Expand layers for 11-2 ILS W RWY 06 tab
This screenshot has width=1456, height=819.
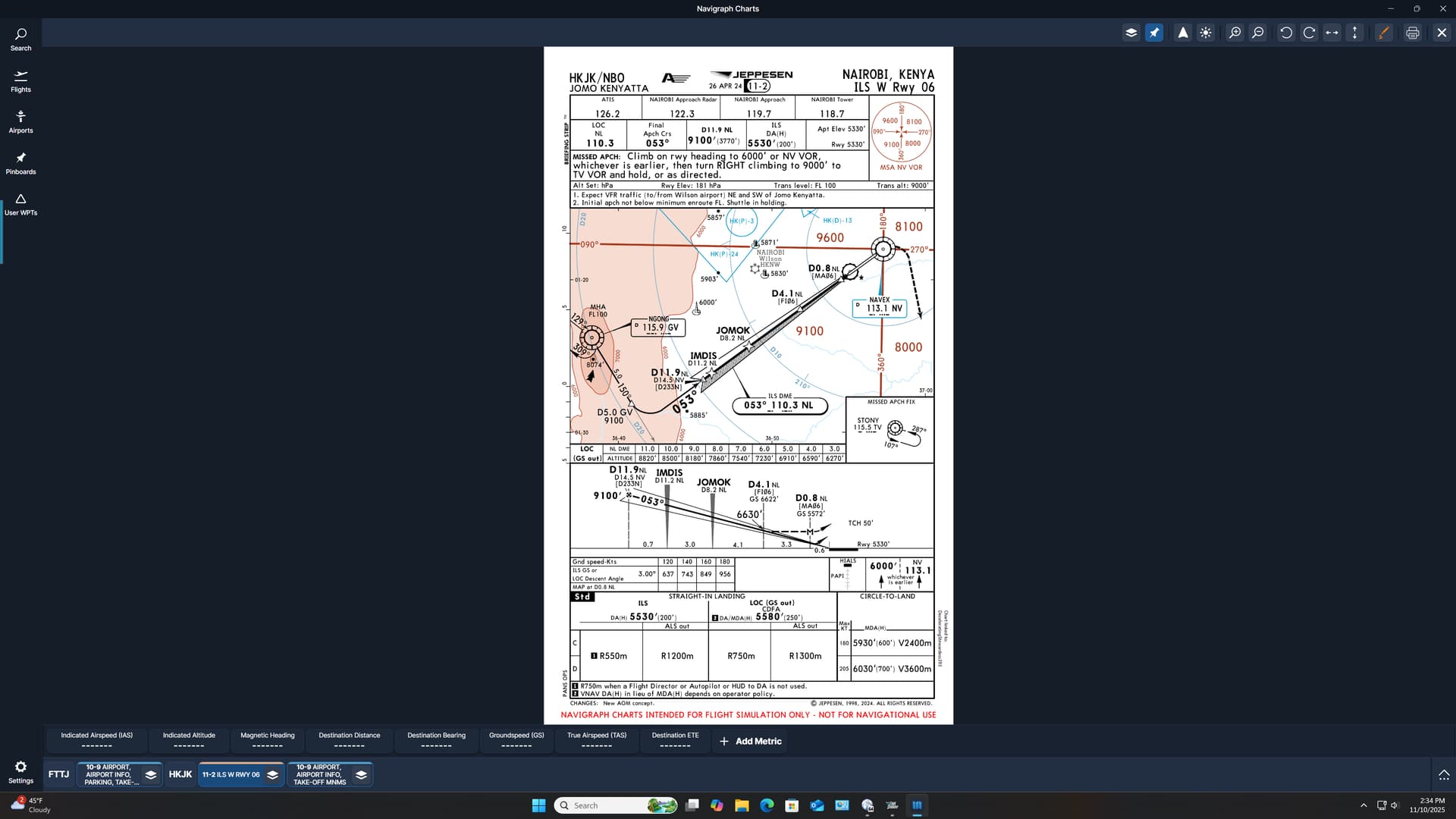[x=272, y=774]
